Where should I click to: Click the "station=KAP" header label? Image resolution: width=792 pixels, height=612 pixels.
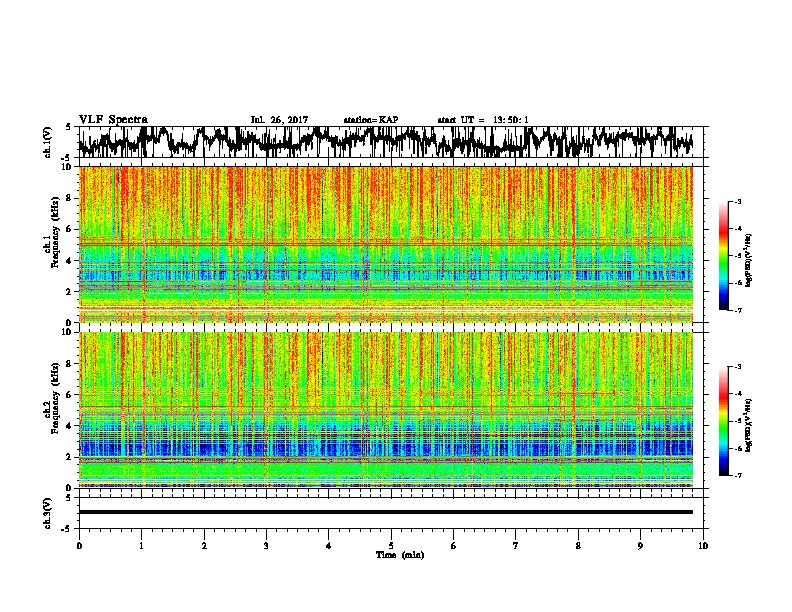point(371,120)
